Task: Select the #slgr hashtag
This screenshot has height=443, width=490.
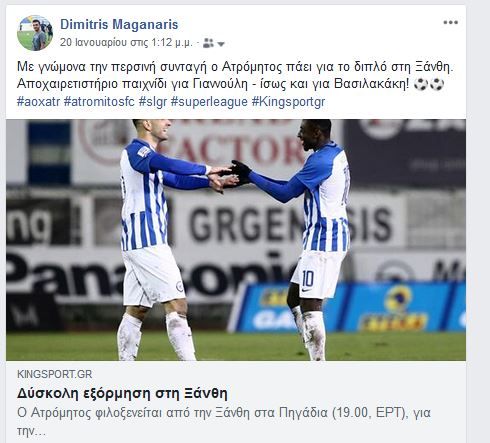Action: point(153,102)
